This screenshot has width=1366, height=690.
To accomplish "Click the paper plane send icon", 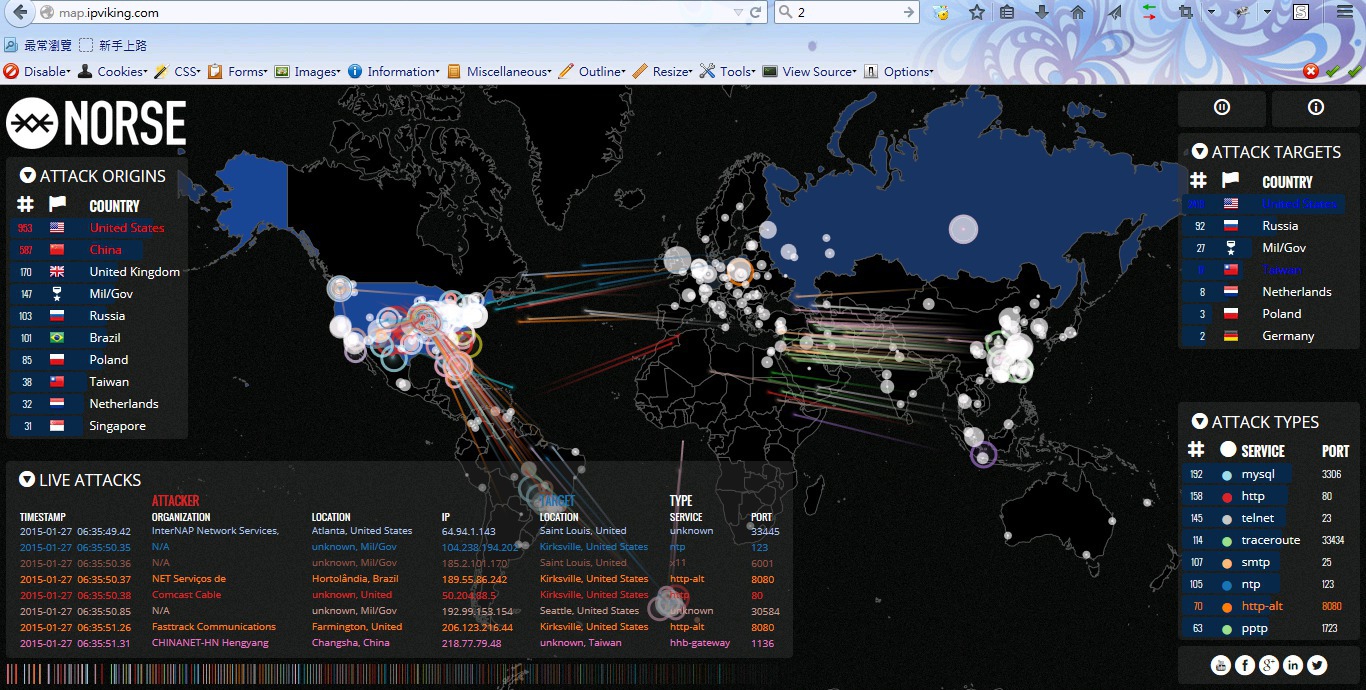I will pos(1114,13).
